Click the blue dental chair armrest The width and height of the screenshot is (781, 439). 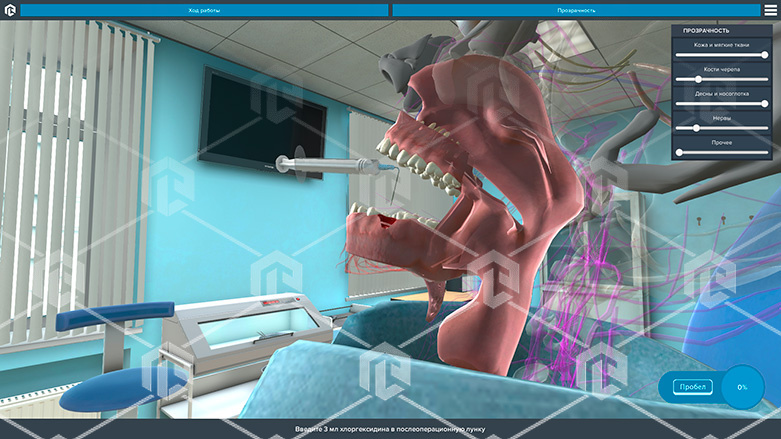click(100, 319)
